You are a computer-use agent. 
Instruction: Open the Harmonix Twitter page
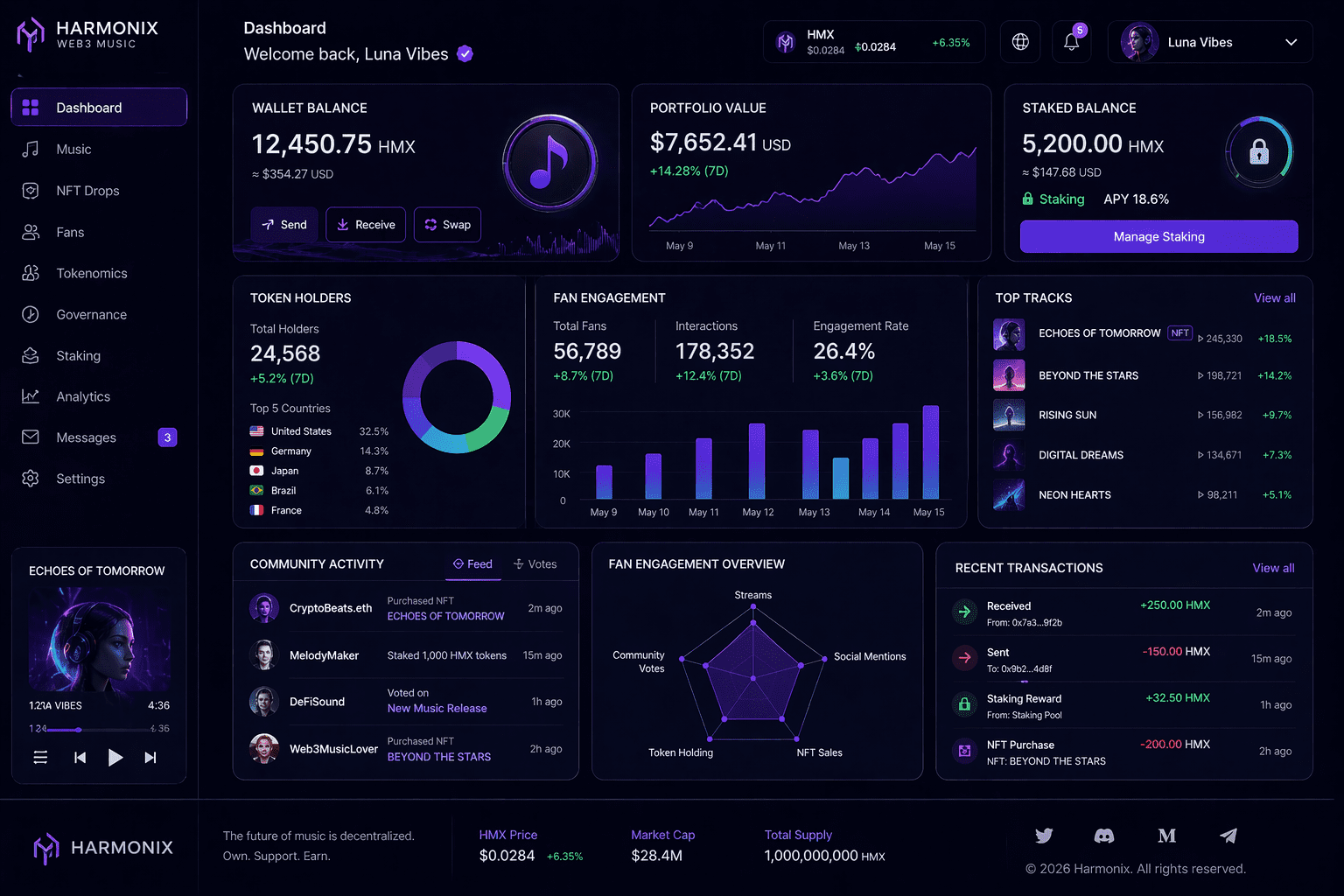click(x=1044, y=836)
